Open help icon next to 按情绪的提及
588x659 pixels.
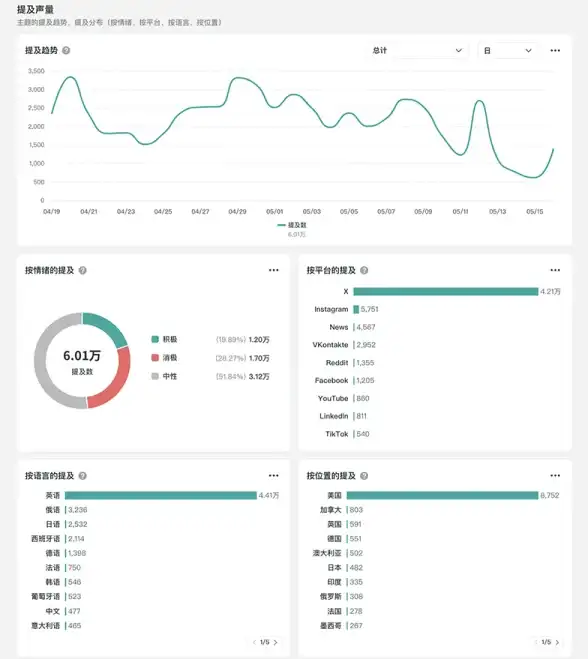[83, 270]
